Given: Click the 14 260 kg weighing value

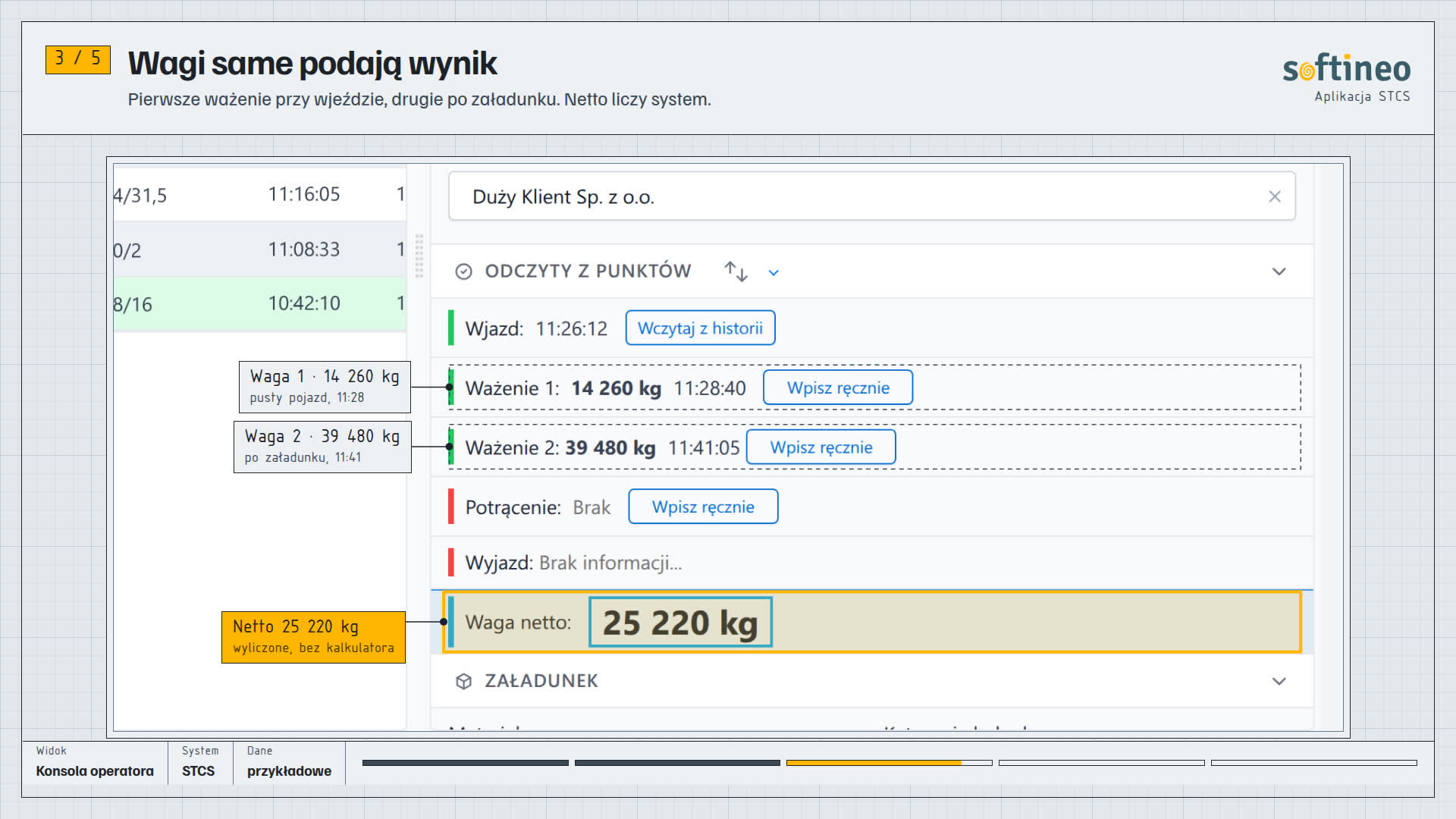Looking at the screenshot, I should (616, 388).
